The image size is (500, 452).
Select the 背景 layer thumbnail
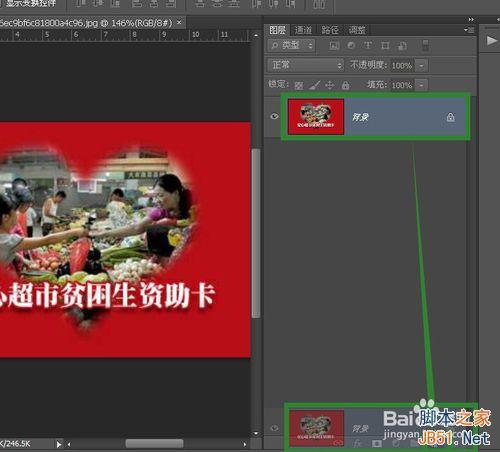point(316,117)
